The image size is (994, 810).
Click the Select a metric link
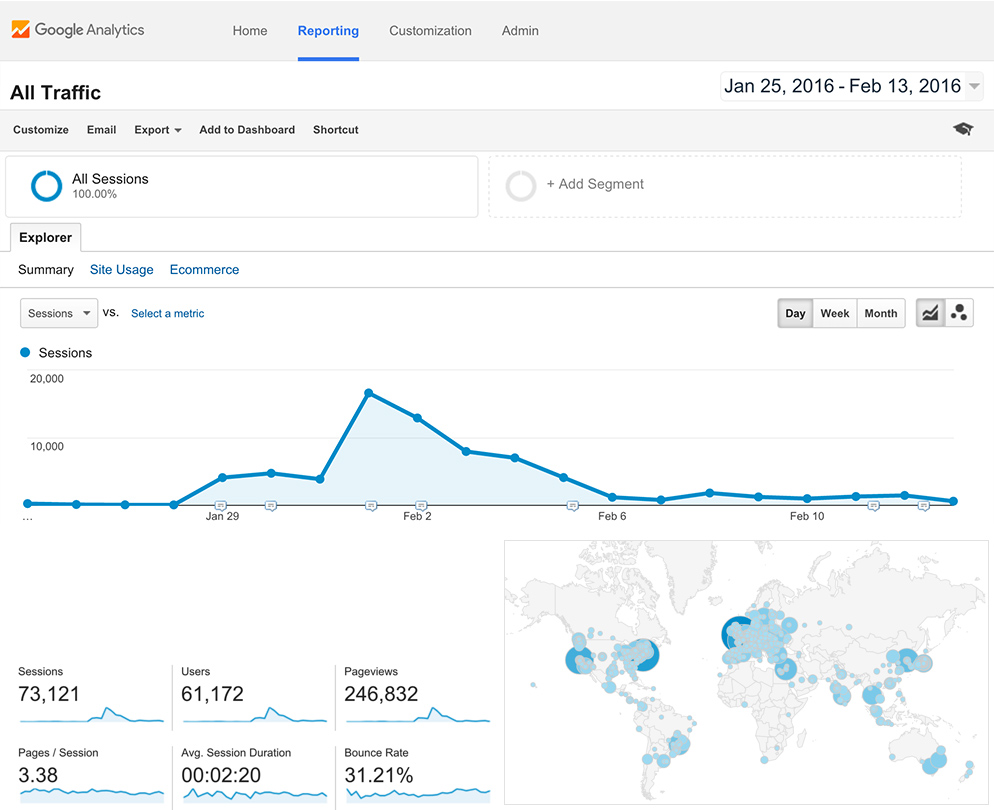tap(167, 313)
